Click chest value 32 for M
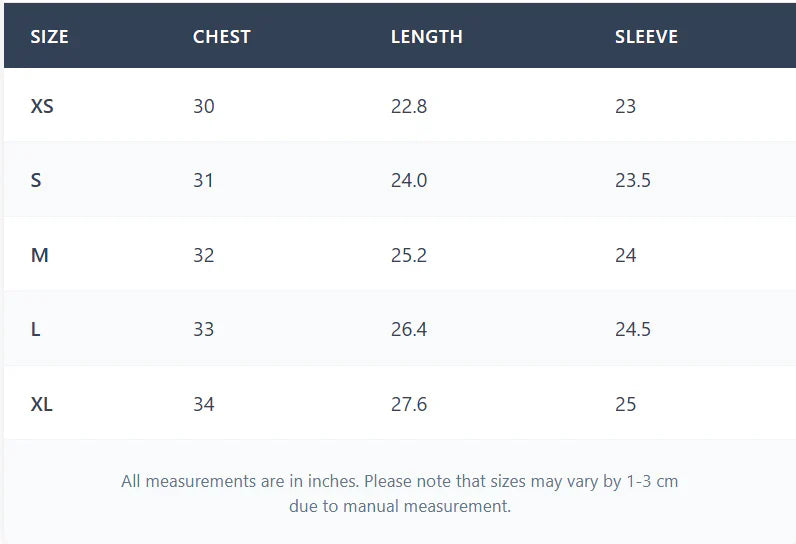The height and width of the screenshot is (544, 796). [203, 255]
